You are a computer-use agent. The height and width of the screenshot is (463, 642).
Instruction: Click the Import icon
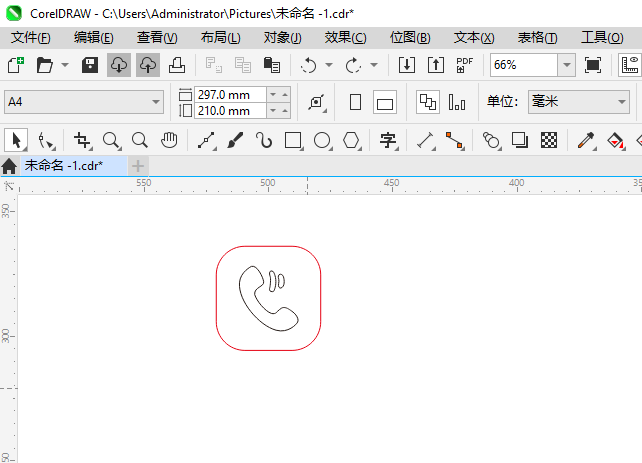pyautogui.click(x=407, y=65)
